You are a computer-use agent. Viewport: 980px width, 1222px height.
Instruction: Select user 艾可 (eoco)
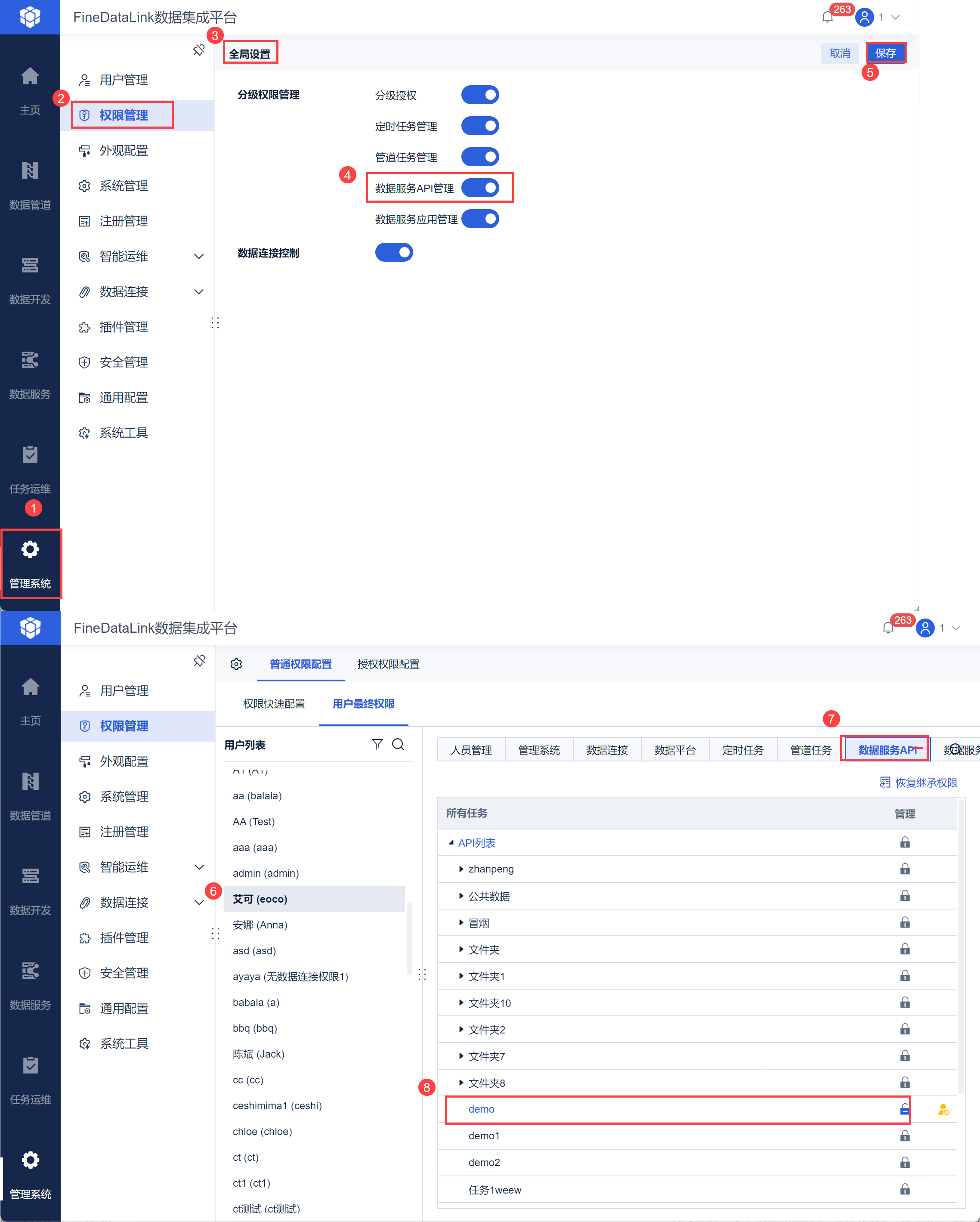click(x=315, y=899)
